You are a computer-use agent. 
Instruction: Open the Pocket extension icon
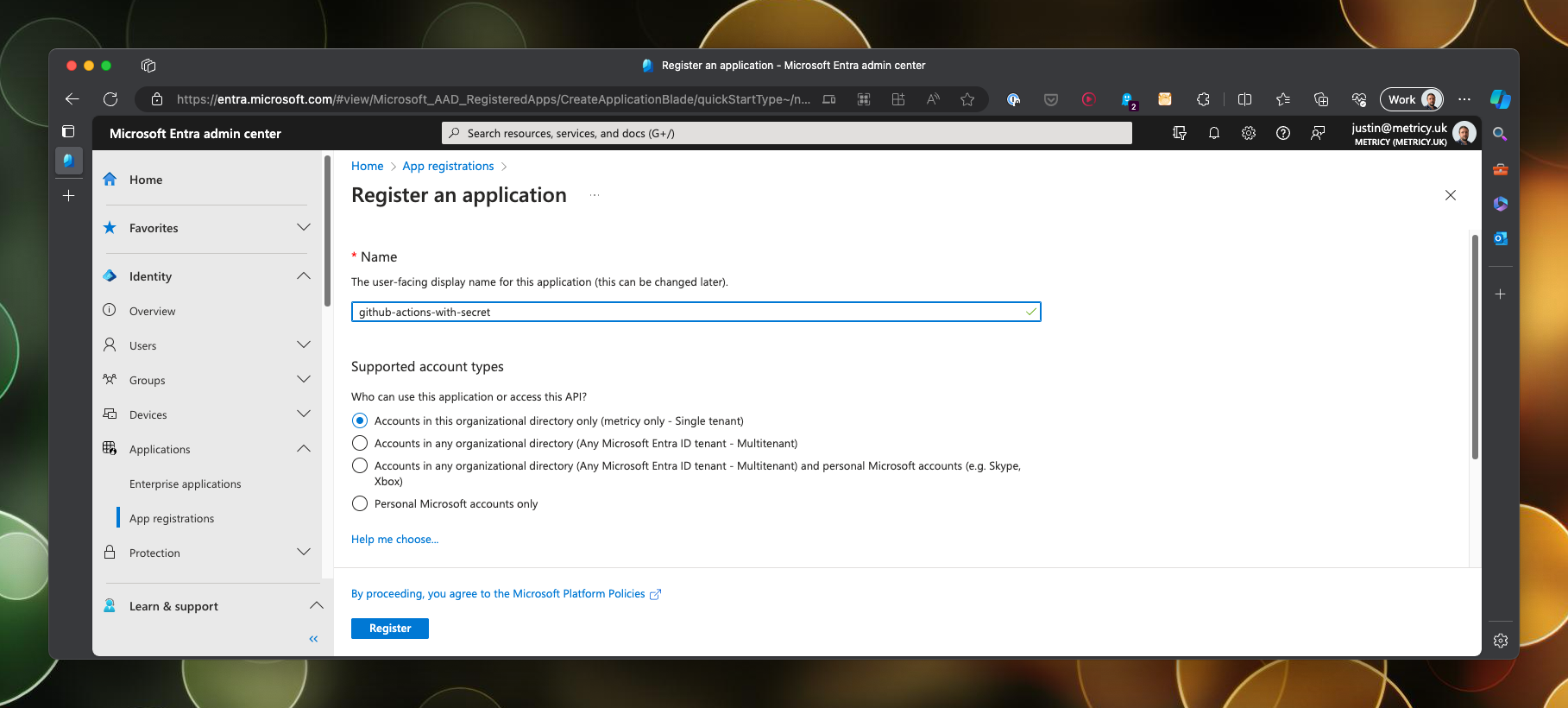(1051, 99)
